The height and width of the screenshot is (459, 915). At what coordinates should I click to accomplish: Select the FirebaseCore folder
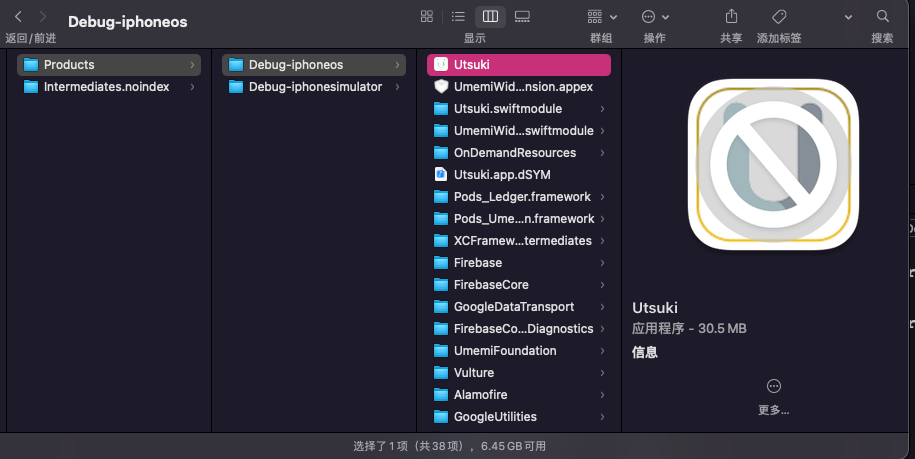coord(519,285)
